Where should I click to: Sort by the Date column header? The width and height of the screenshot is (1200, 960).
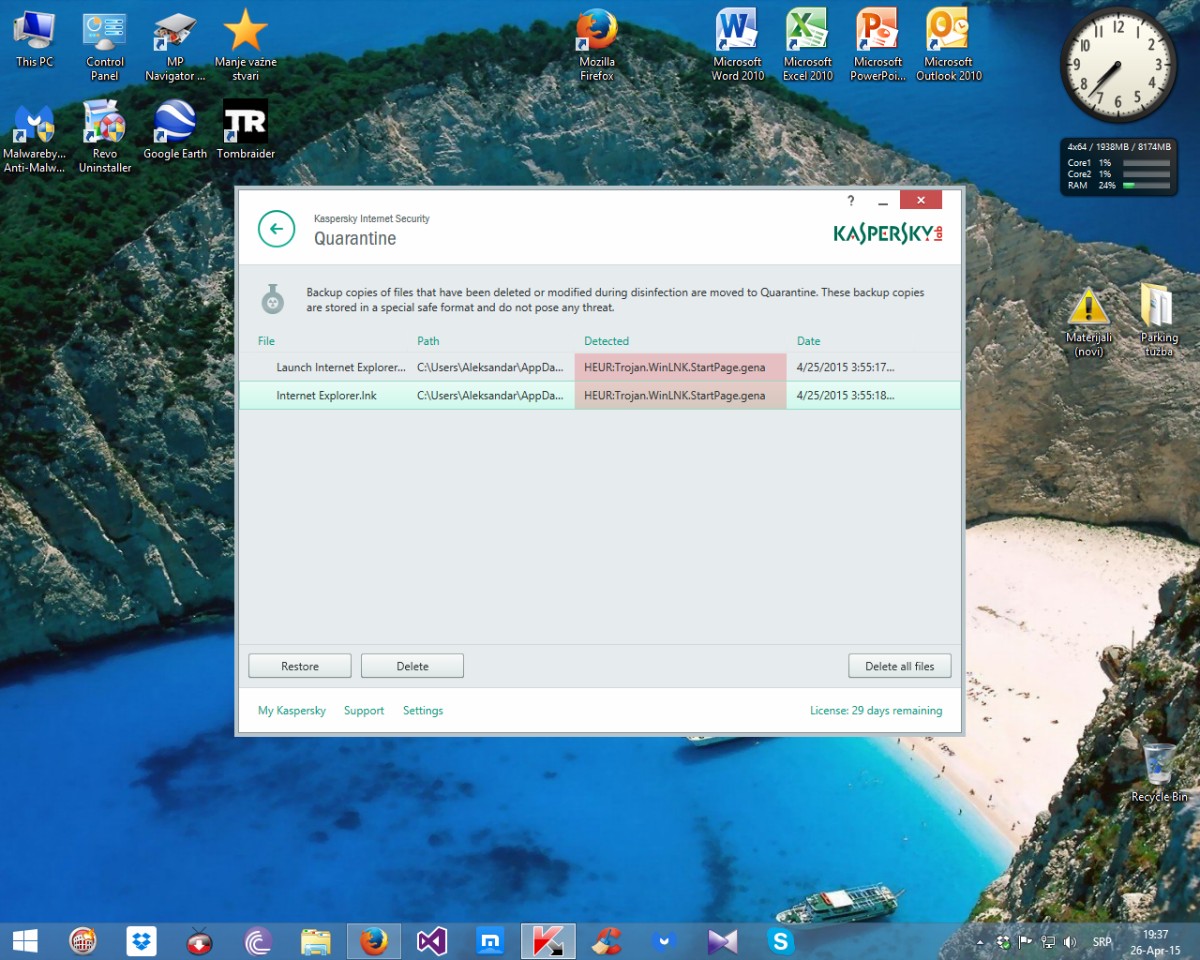[808, 341]
